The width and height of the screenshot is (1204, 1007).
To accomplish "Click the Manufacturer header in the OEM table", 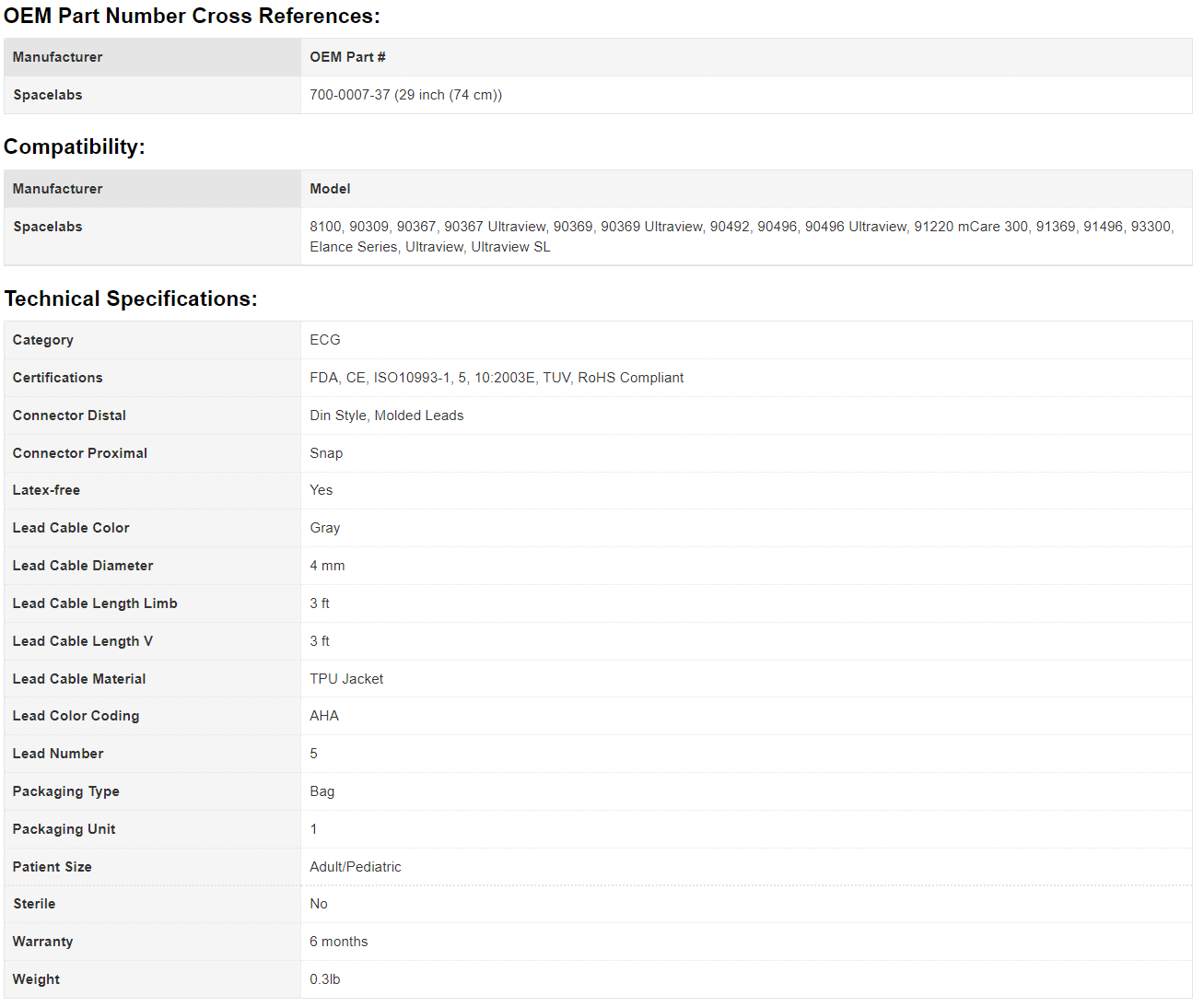I will point(57,57).
